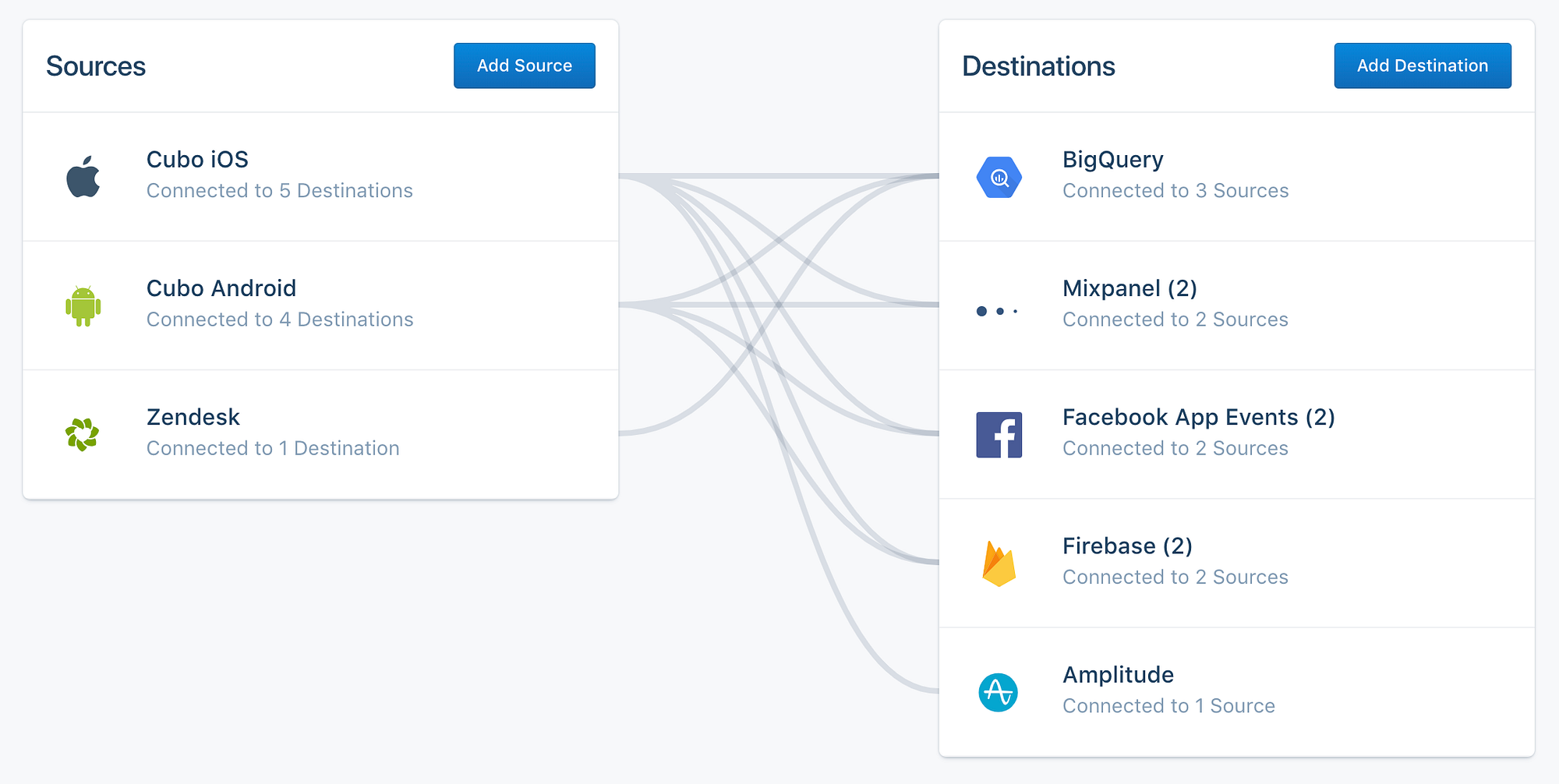This screenshot has width=1559, height=784.
Task: Click 'Connected to 3 Sources' under BigQuery
Action: coord(1175,190)
